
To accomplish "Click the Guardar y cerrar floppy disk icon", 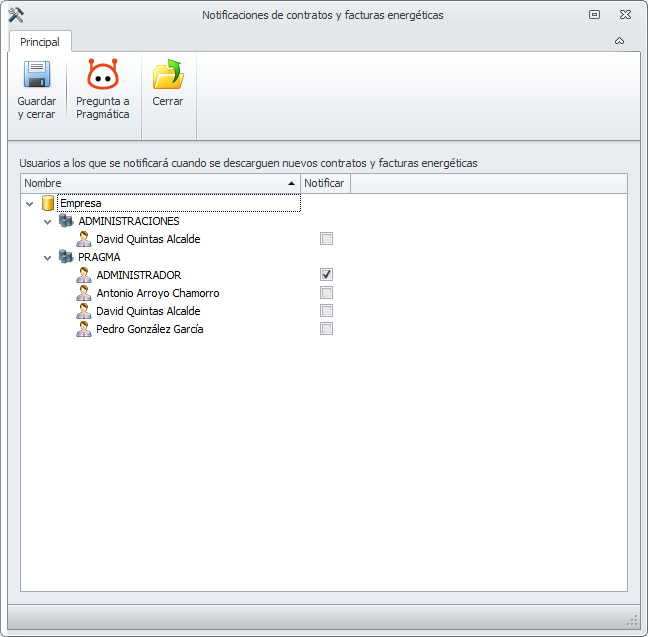I will point(37,74).
